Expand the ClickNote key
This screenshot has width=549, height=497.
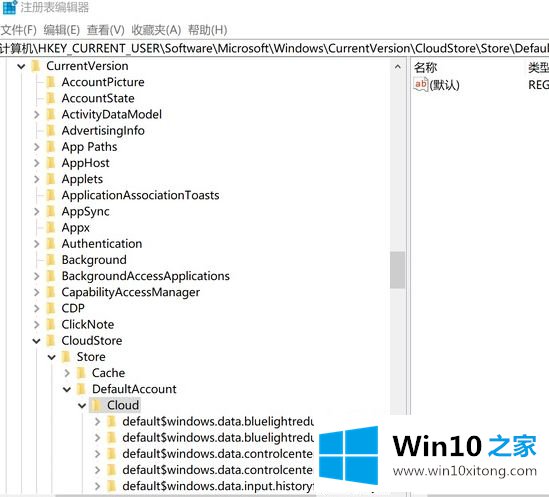37,324
